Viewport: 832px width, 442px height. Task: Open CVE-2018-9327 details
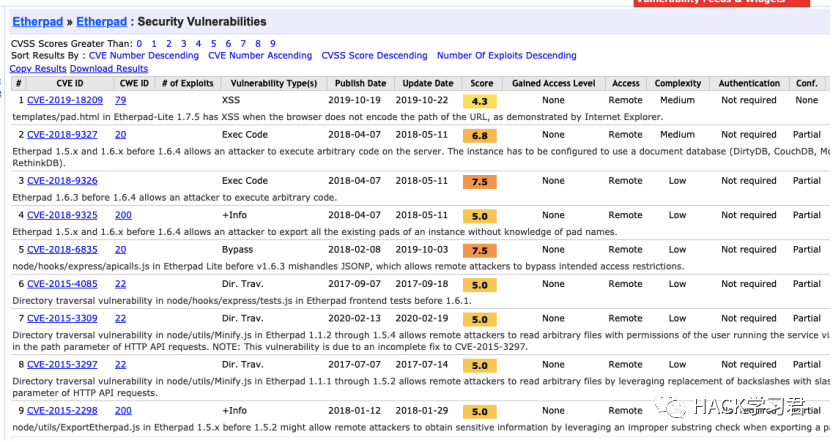click(62, 134)
